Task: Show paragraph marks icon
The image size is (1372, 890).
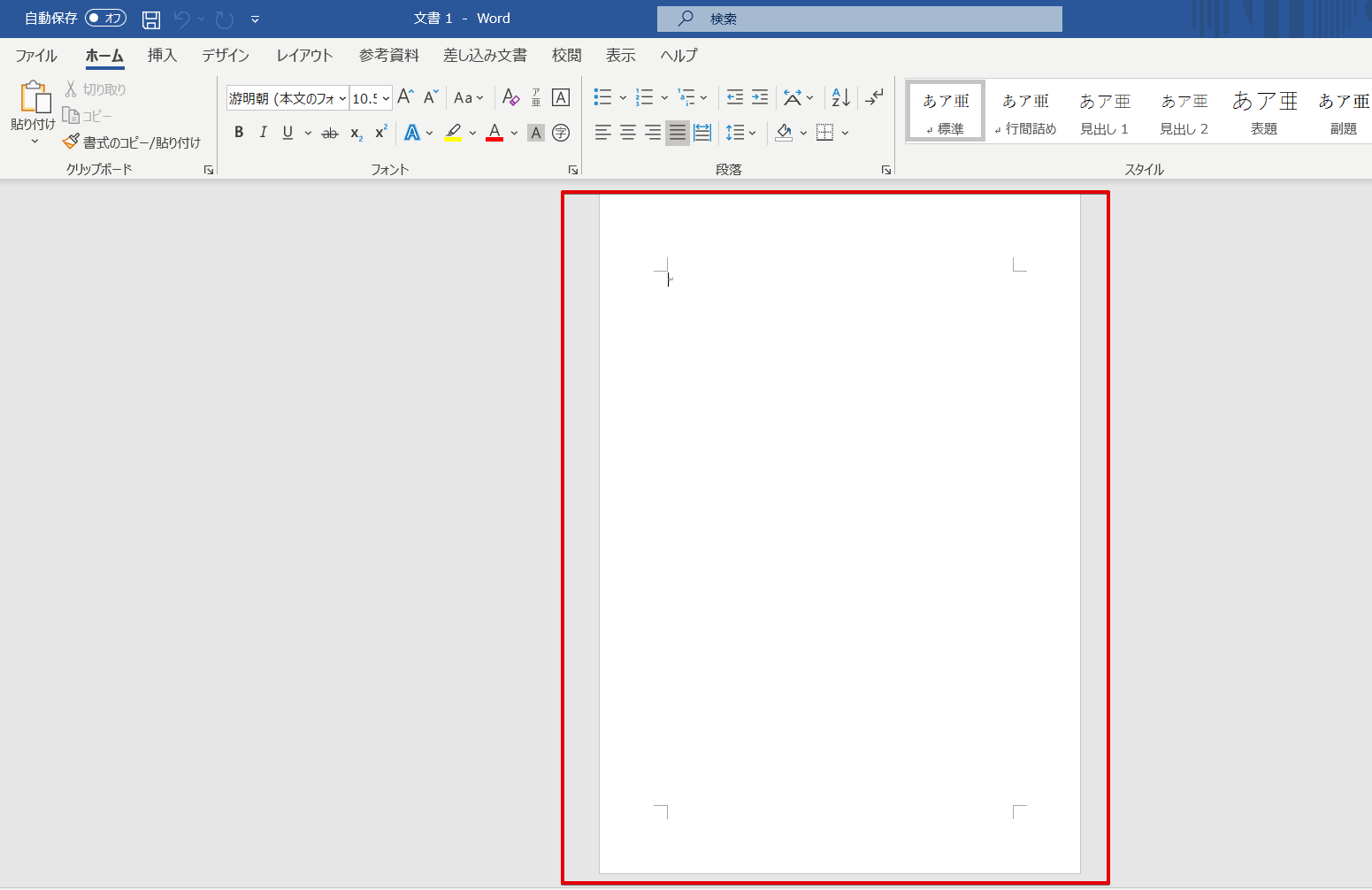Action: [x=874, y=97]
